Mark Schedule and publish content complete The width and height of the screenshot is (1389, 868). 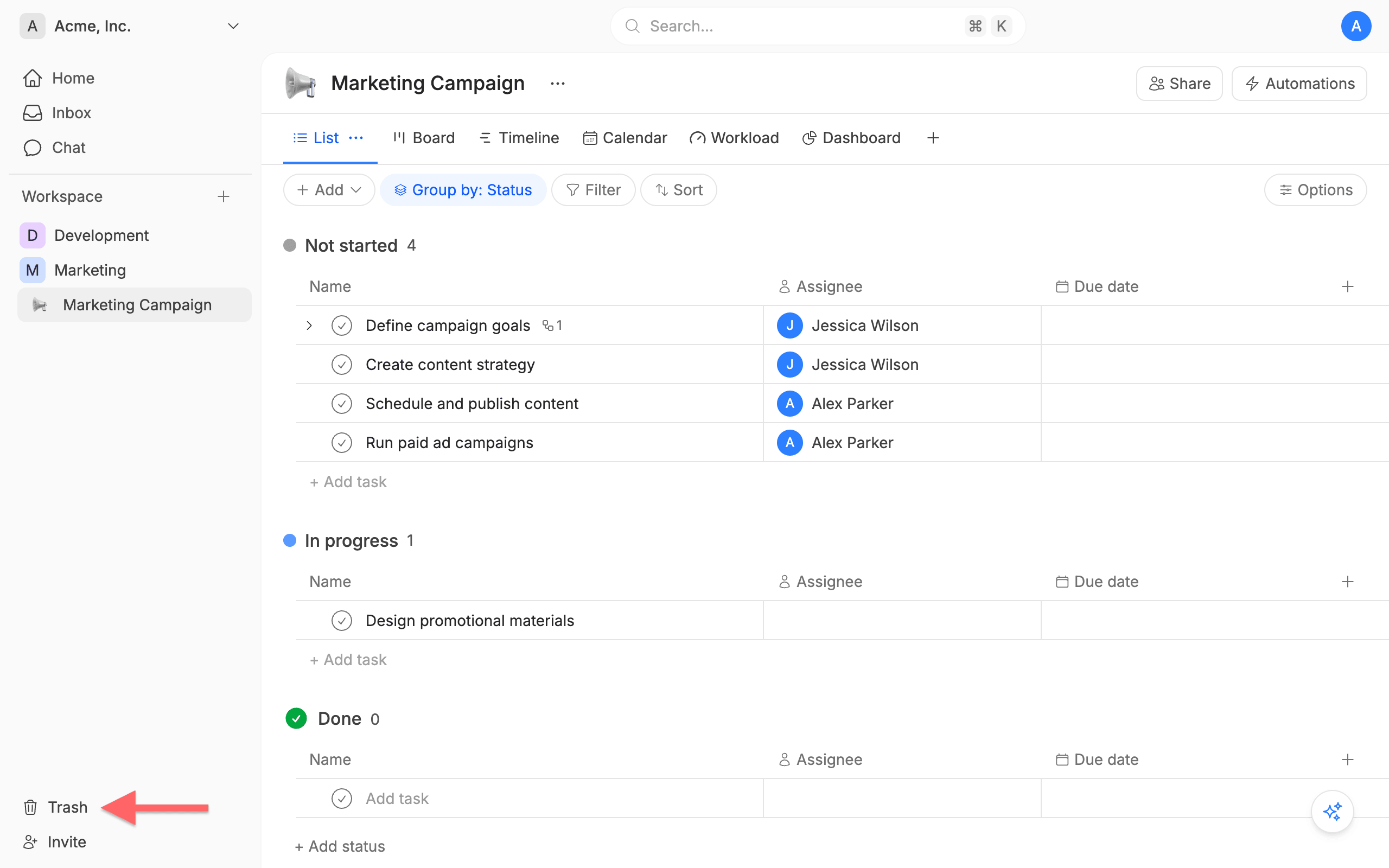341,404
